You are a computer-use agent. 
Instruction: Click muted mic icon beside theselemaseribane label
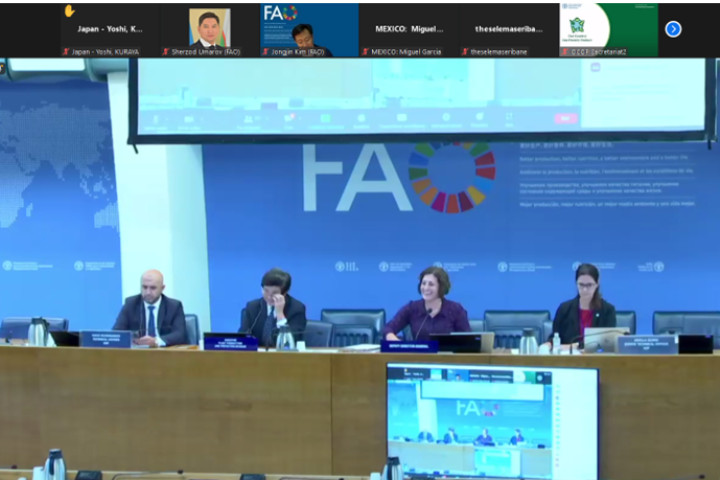465,52
